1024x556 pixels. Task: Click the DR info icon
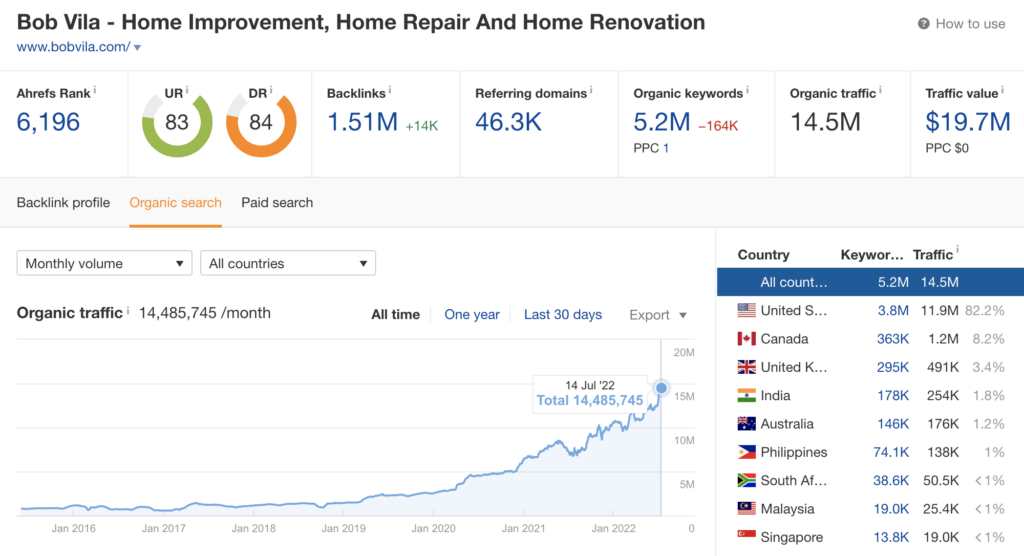(271, 90)
